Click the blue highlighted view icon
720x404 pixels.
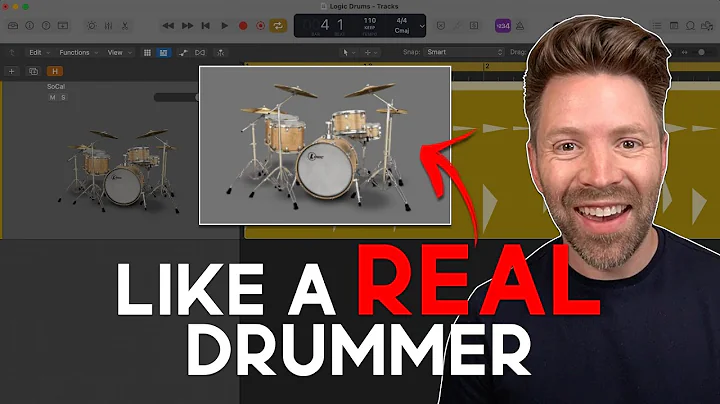click(163, 53)
